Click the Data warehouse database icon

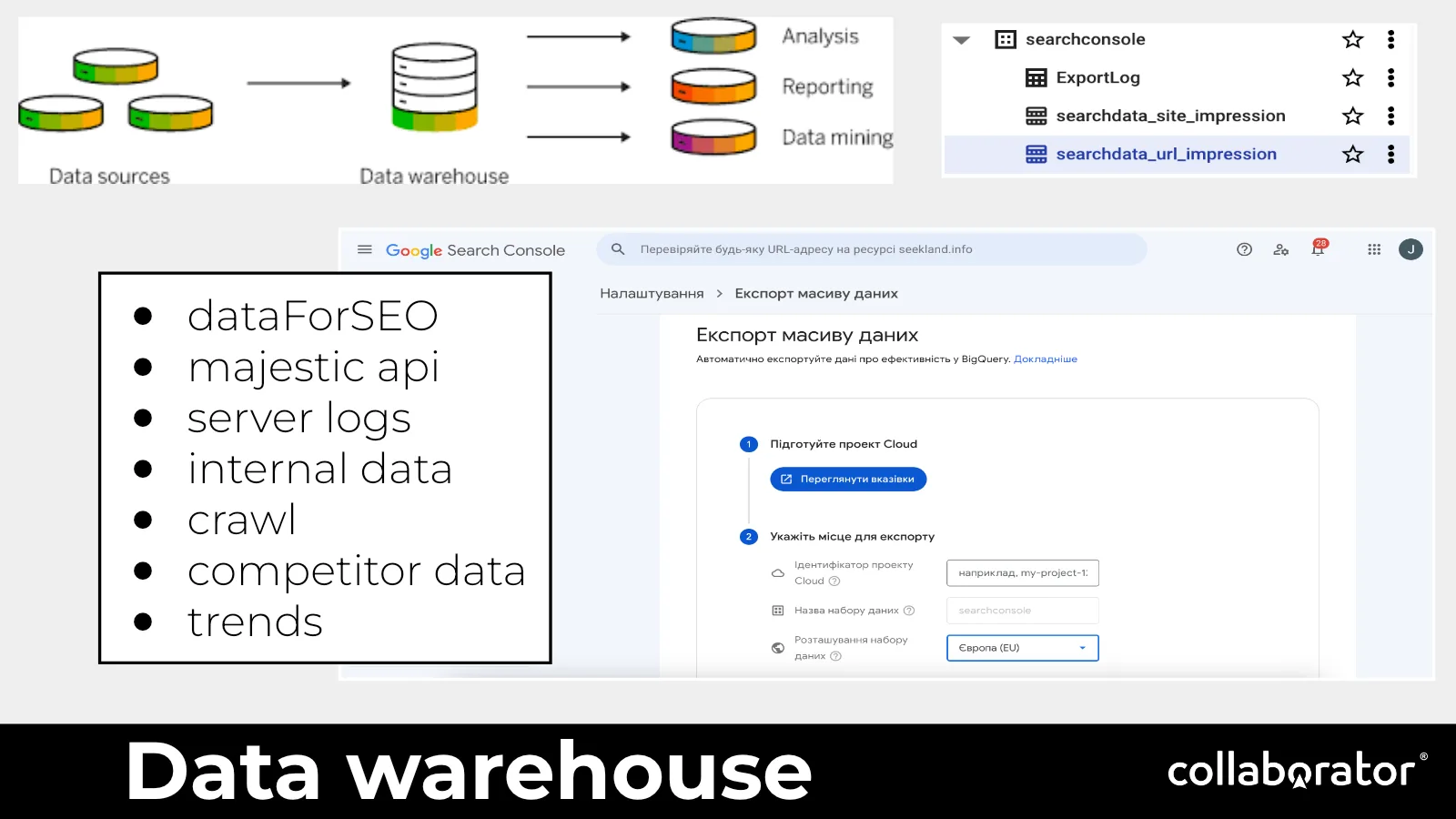click(435, 86)
